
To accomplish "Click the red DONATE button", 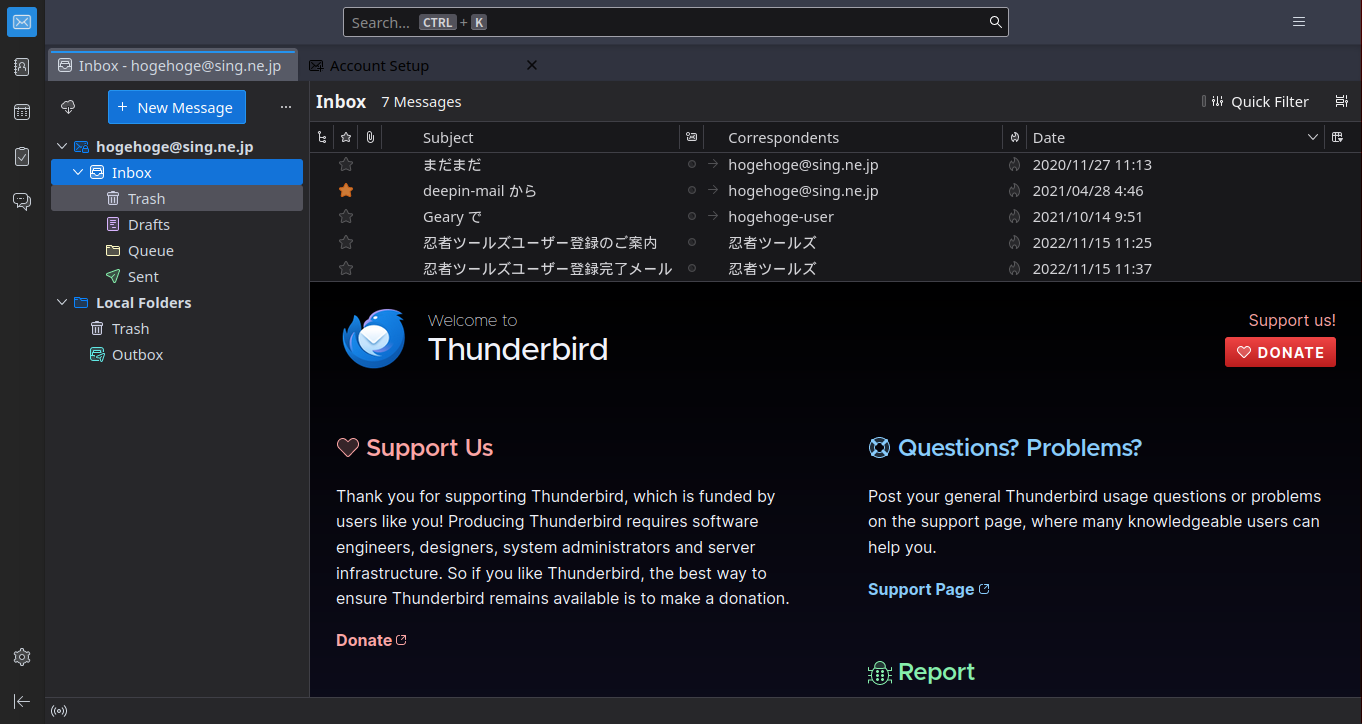I will coord(1280,352).
